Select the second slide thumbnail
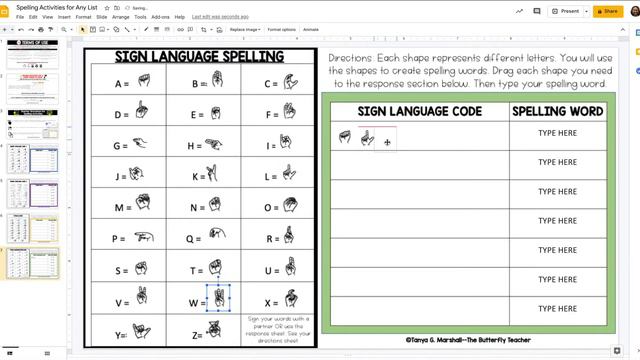This screenshot has height=360, width=640. click(33, 89)
